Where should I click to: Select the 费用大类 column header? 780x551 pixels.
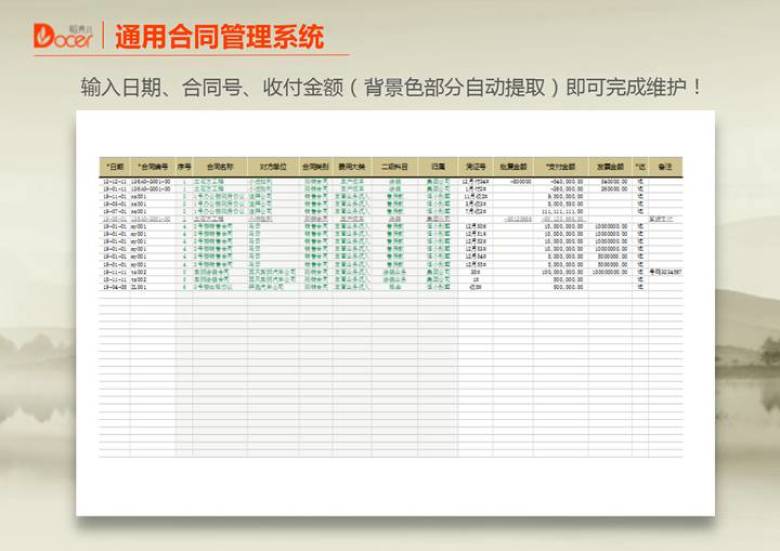click(x=352, y=167)
